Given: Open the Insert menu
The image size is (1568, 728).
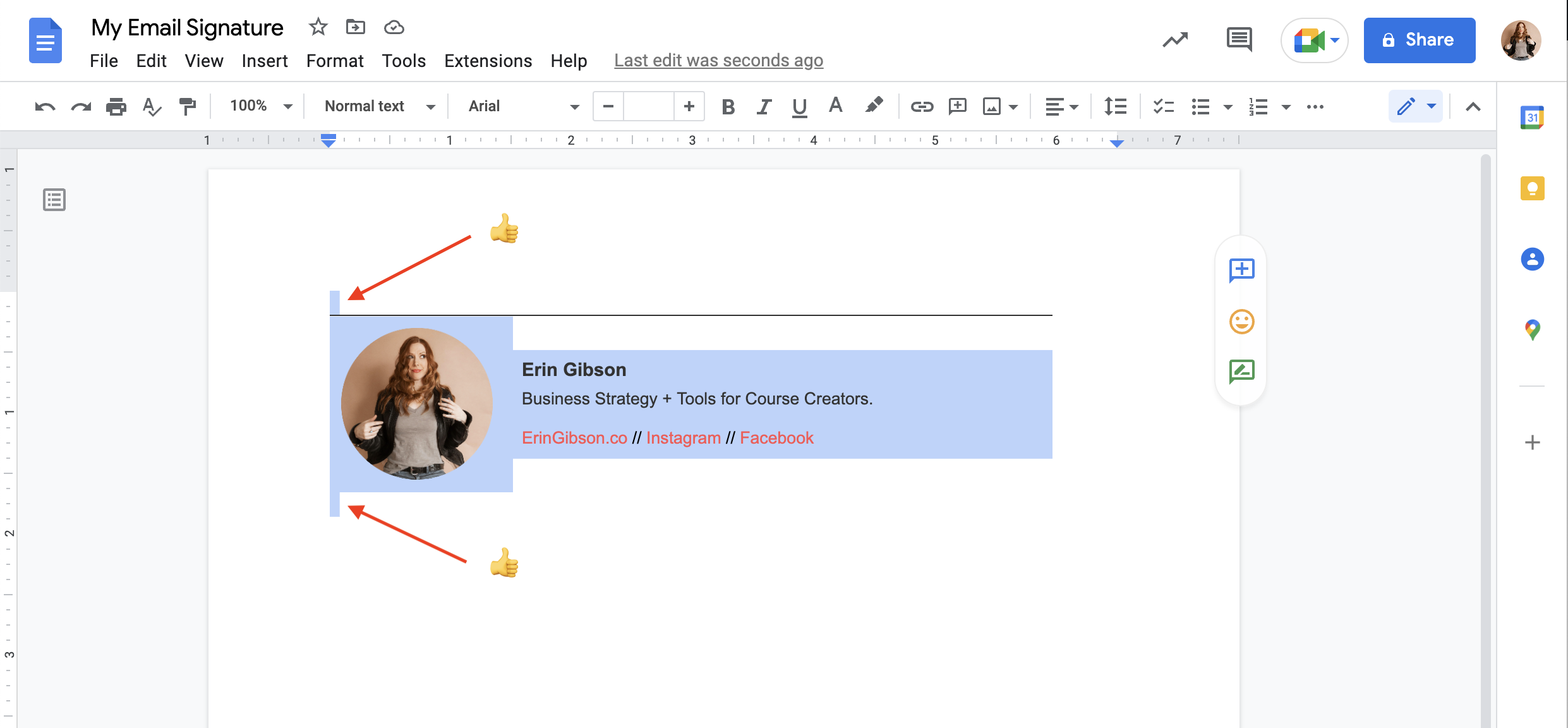Looking at the screenshot, I should tap(265, 61).
